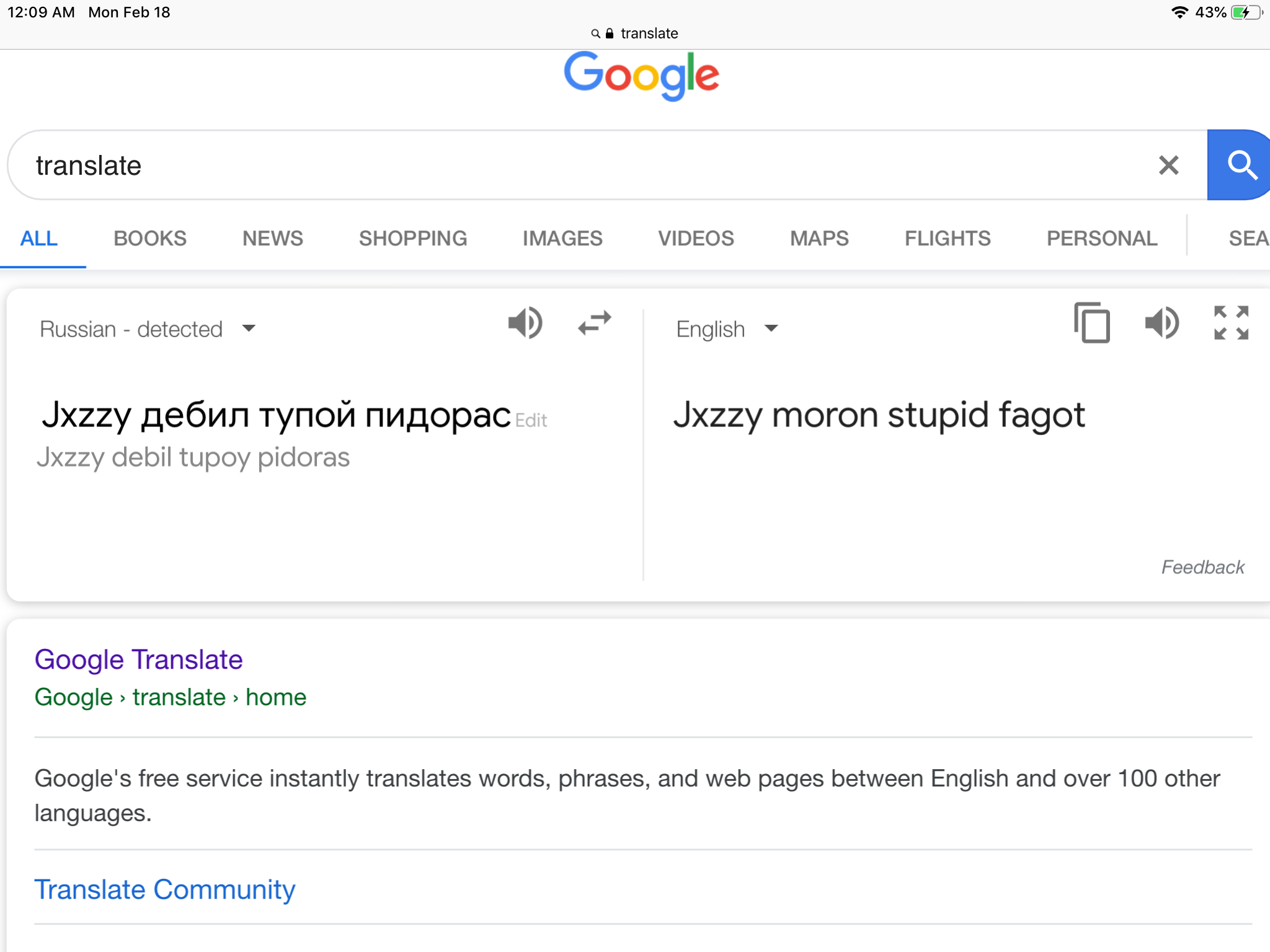Switch to the Images tab
This screenshot has height=952, width=1270.
562,239
